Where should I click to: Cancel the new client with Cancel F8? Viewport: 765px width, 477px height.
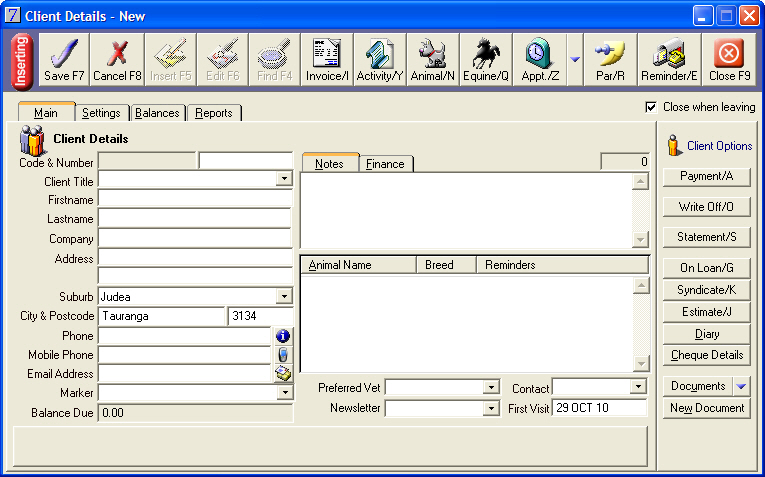click(117, 60)
